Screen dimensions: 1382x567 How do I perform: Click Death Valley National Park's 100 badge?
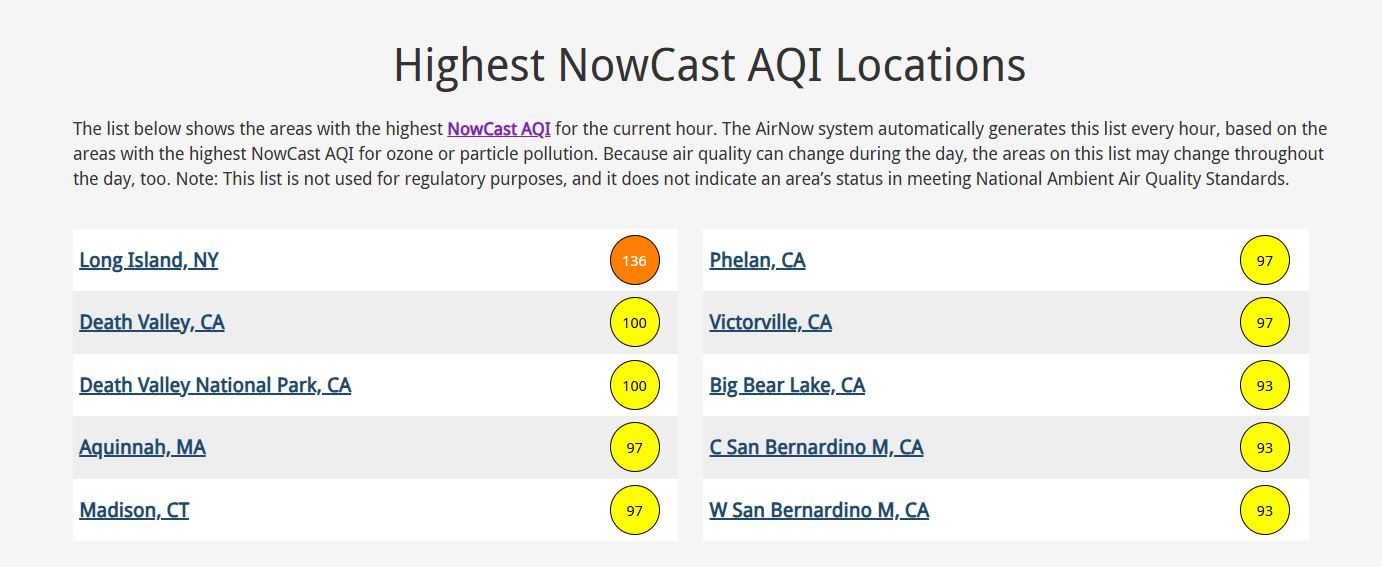pyautogui.click(x=635, y=385)
